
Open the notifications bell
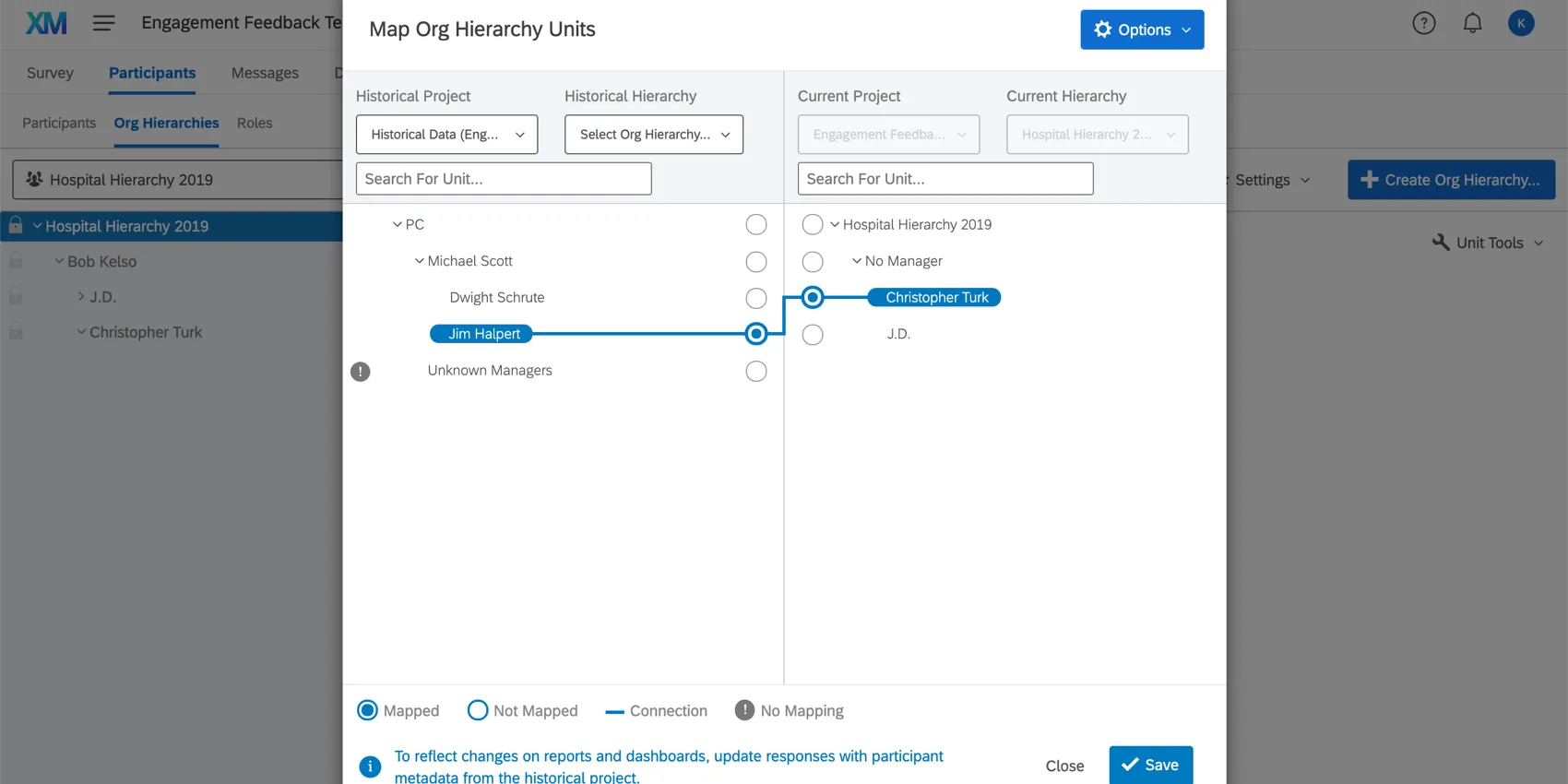[x=1473, y=23]
